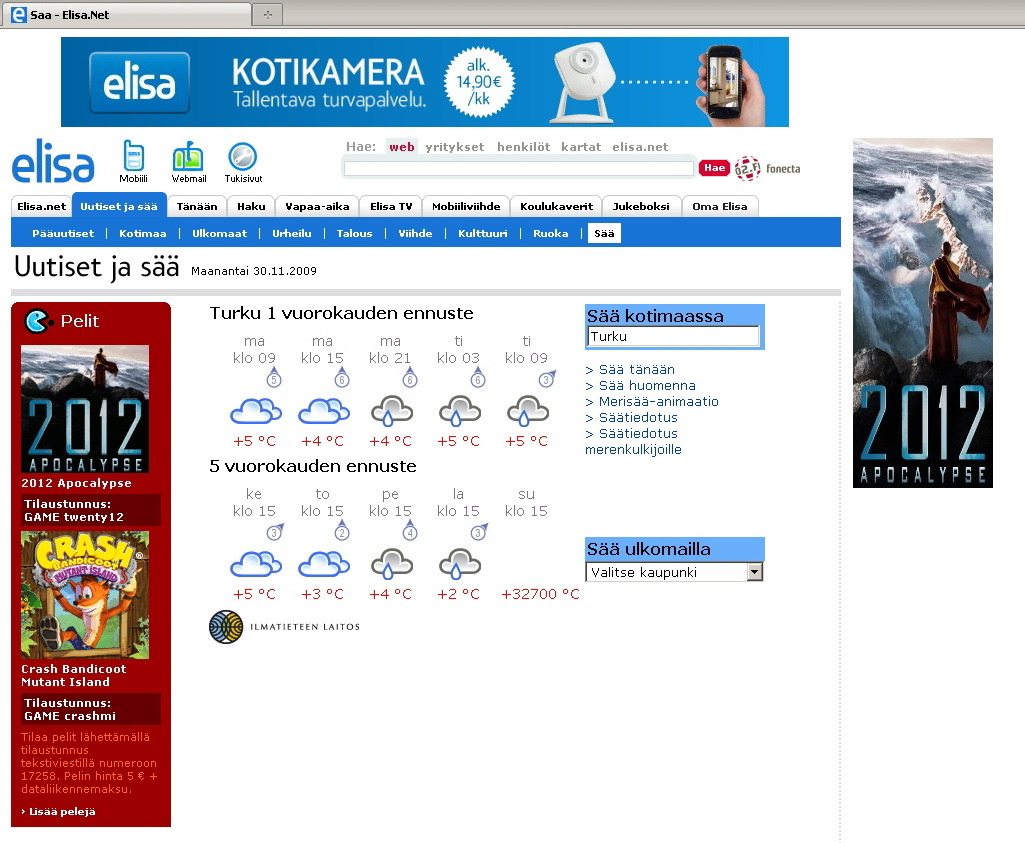The image size is (1025, 843).
Task: Go to Viihde section
Action: click(x=415, y=233)
